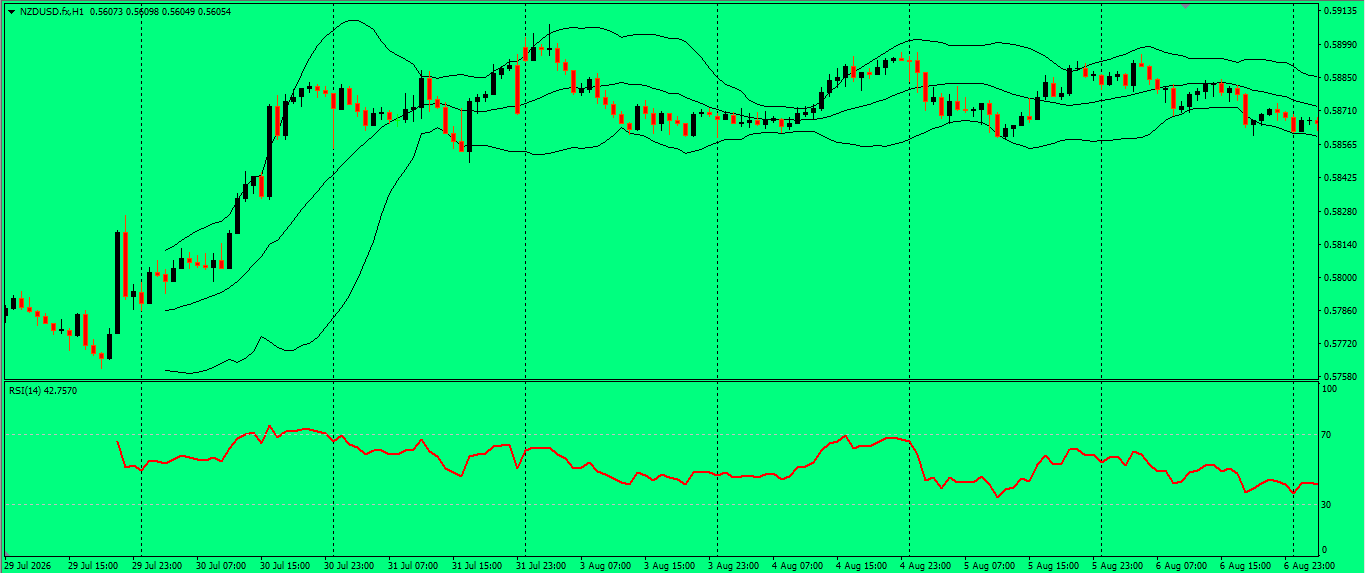The image size is (1365, 573).
Task: Click the 31 Jul 07:00 time label
Action: (412, 565)
